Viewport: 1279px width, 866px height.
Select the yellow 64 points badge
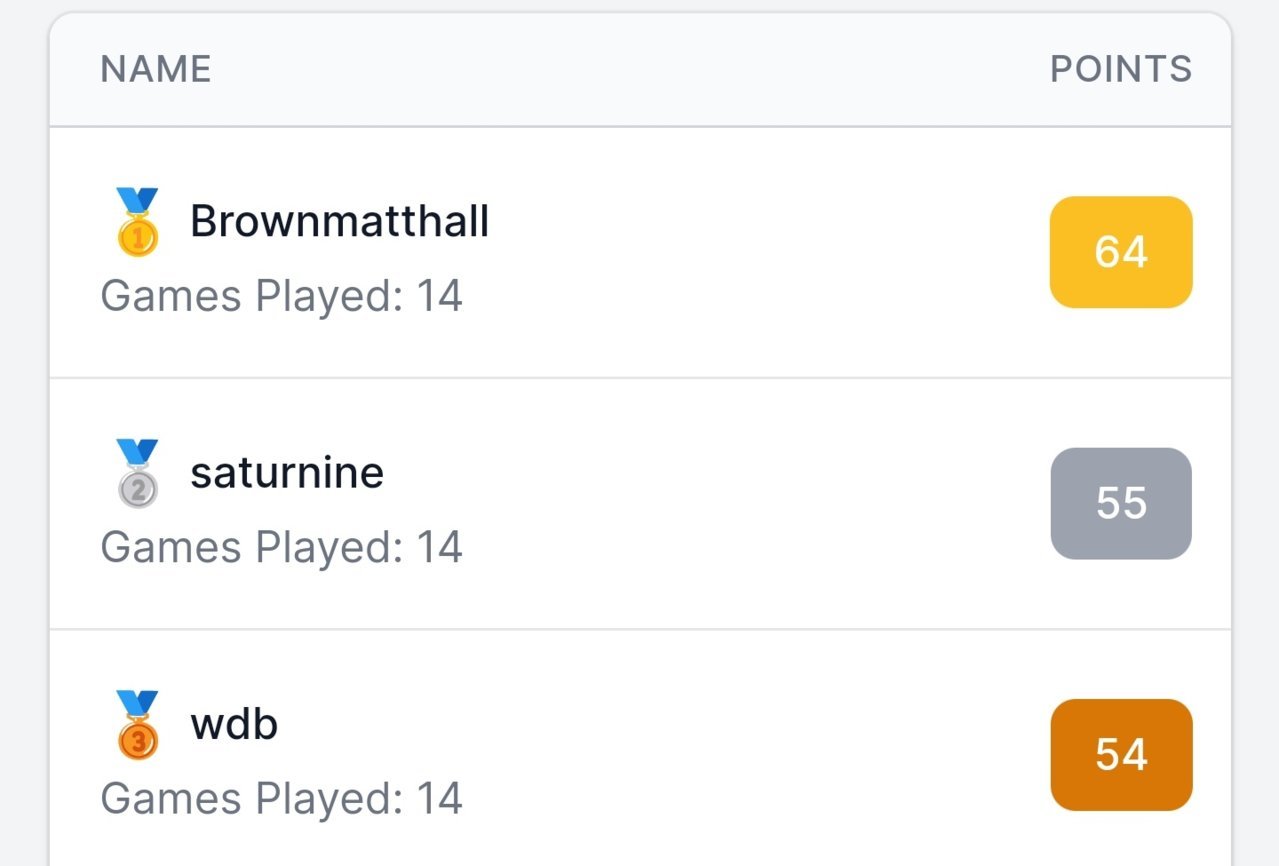1121,252
